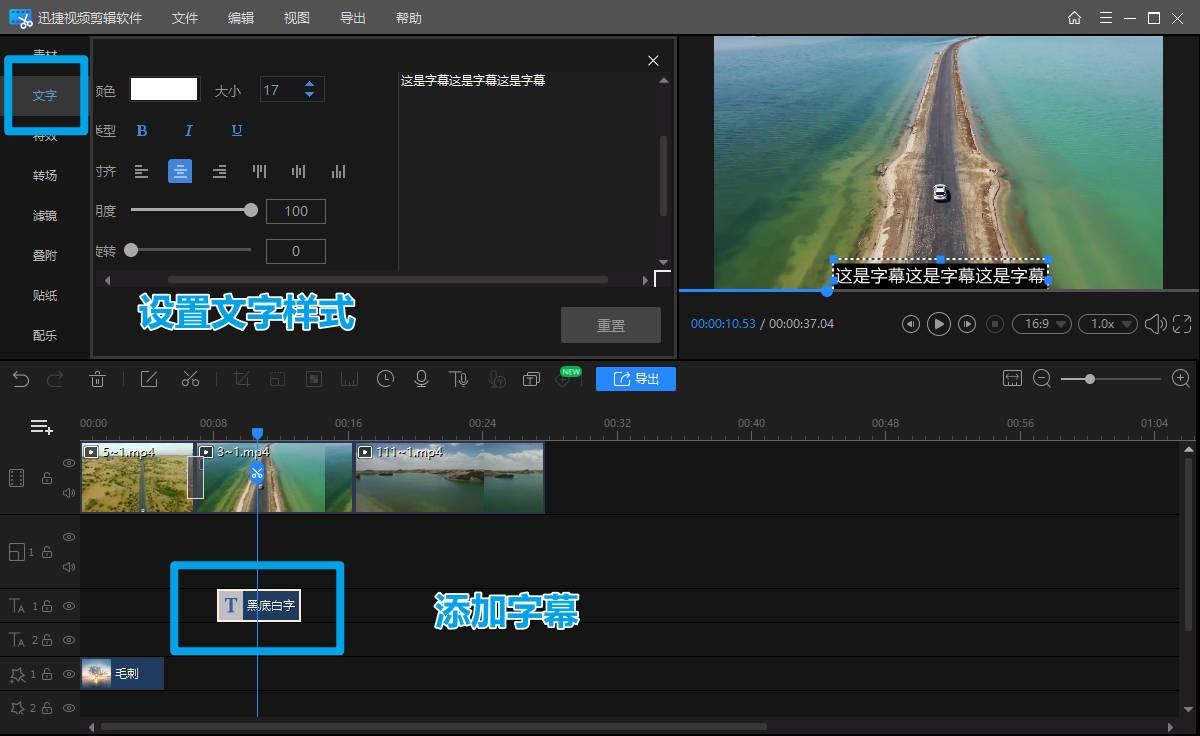The height and width of the screenshot is (736, 1200).
Task: Align text to the right
Action: pyautogui.click(x=219, y=172)
